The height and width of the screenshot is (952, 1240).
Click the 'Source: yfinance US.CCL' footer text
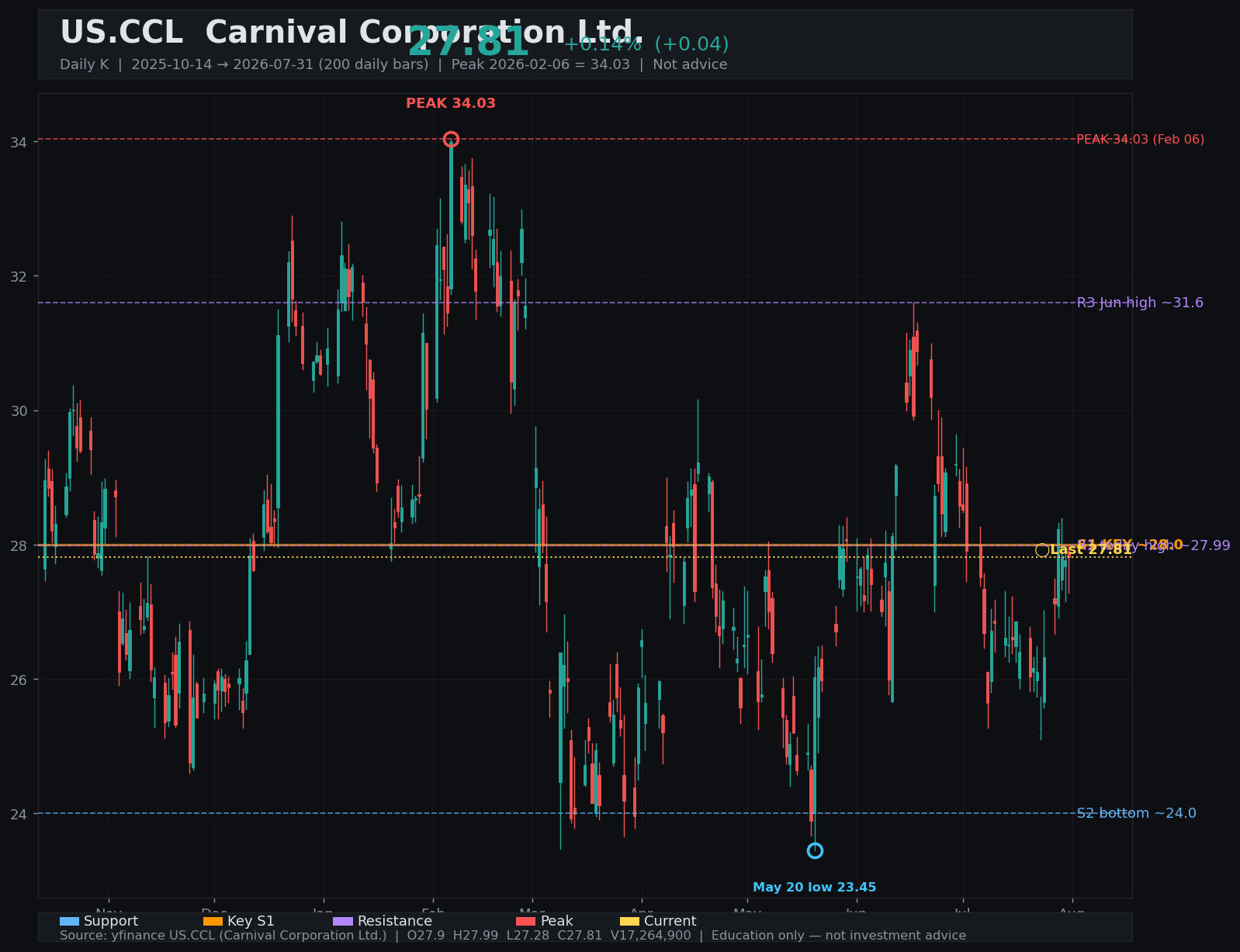(513, 936)
